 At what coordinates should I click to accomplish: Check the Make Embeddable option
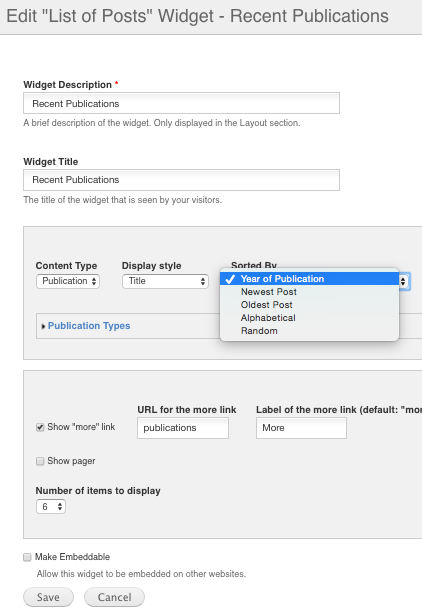[27, 557]
